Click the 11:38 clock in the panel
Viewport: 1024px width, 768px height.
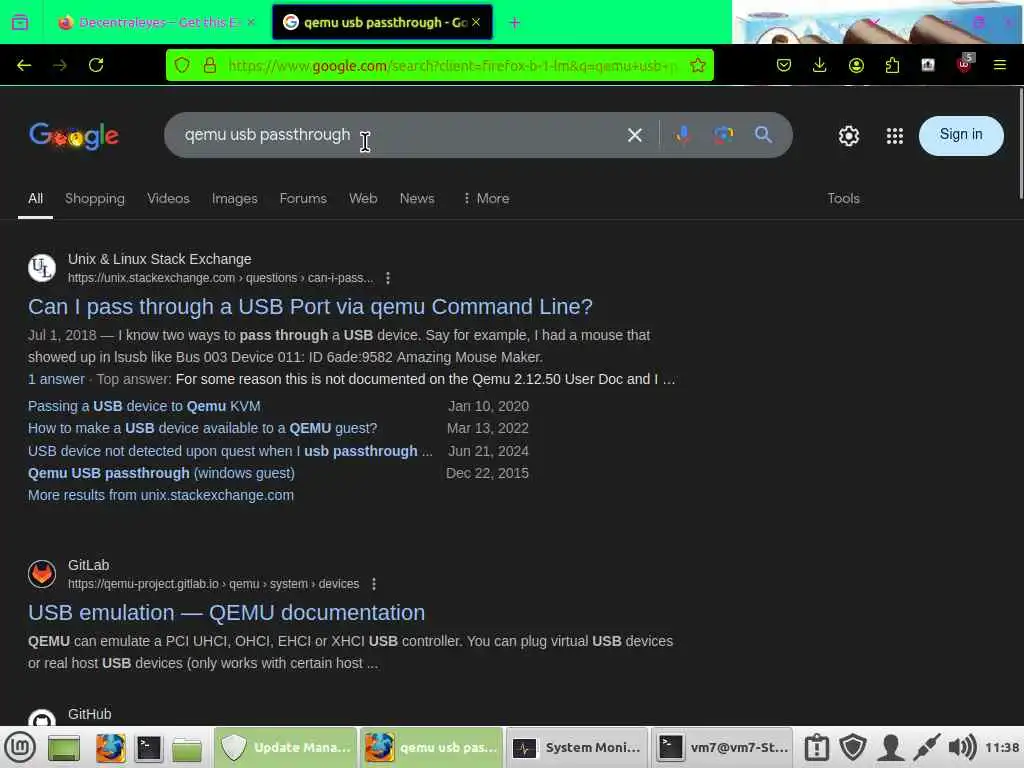tap(1002, 748)
